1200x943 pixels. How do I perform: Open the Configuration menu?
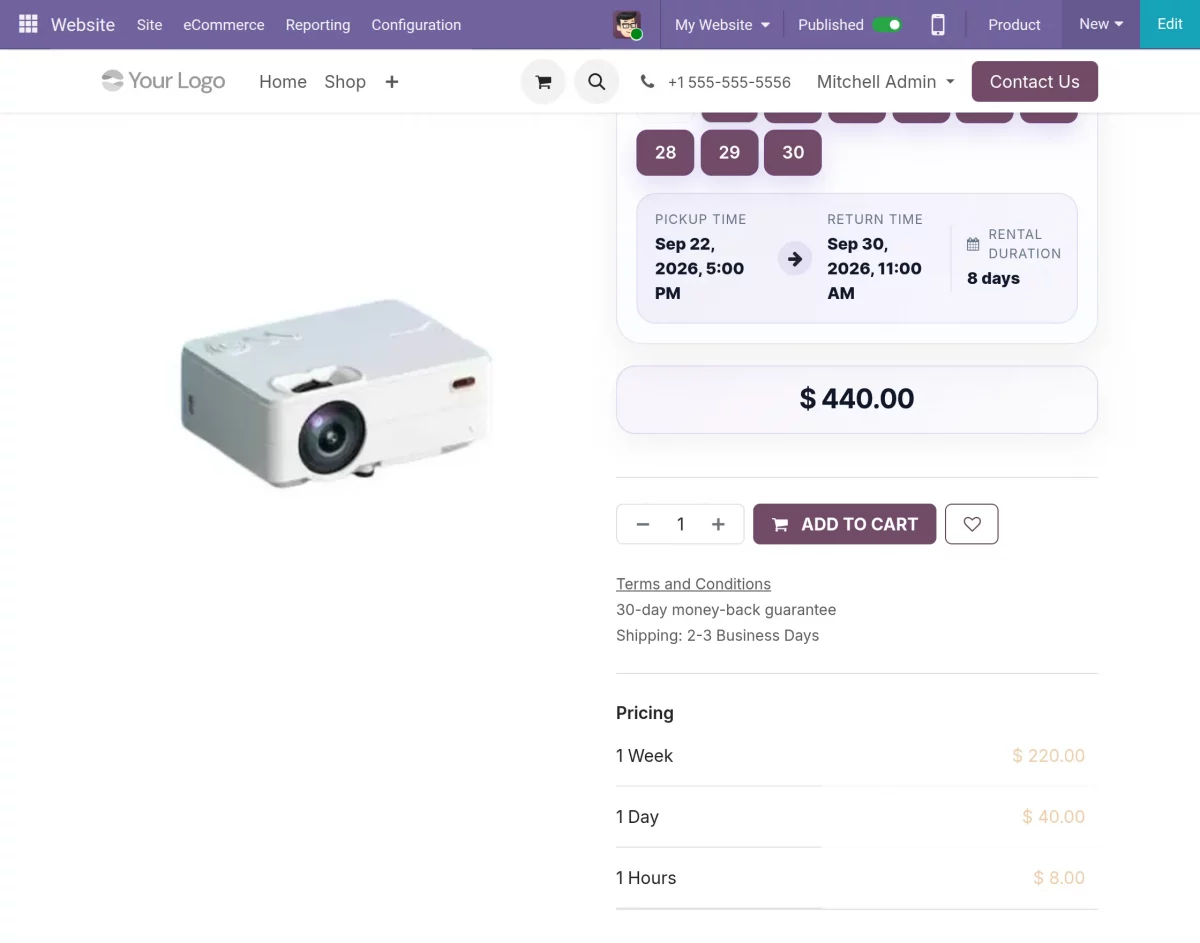[416, 25]
